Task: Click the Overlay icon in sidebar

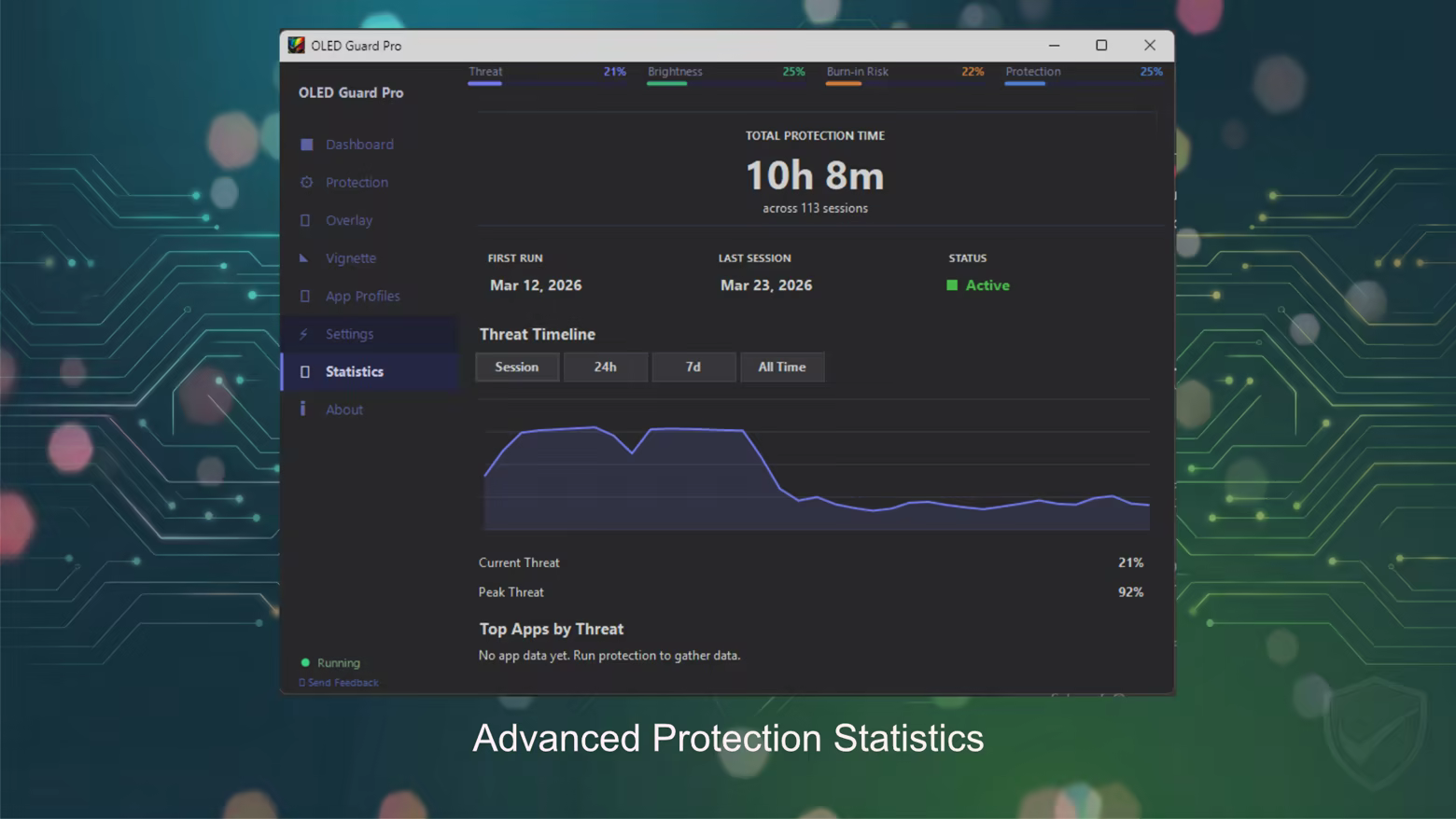Action: click(305, 220)
